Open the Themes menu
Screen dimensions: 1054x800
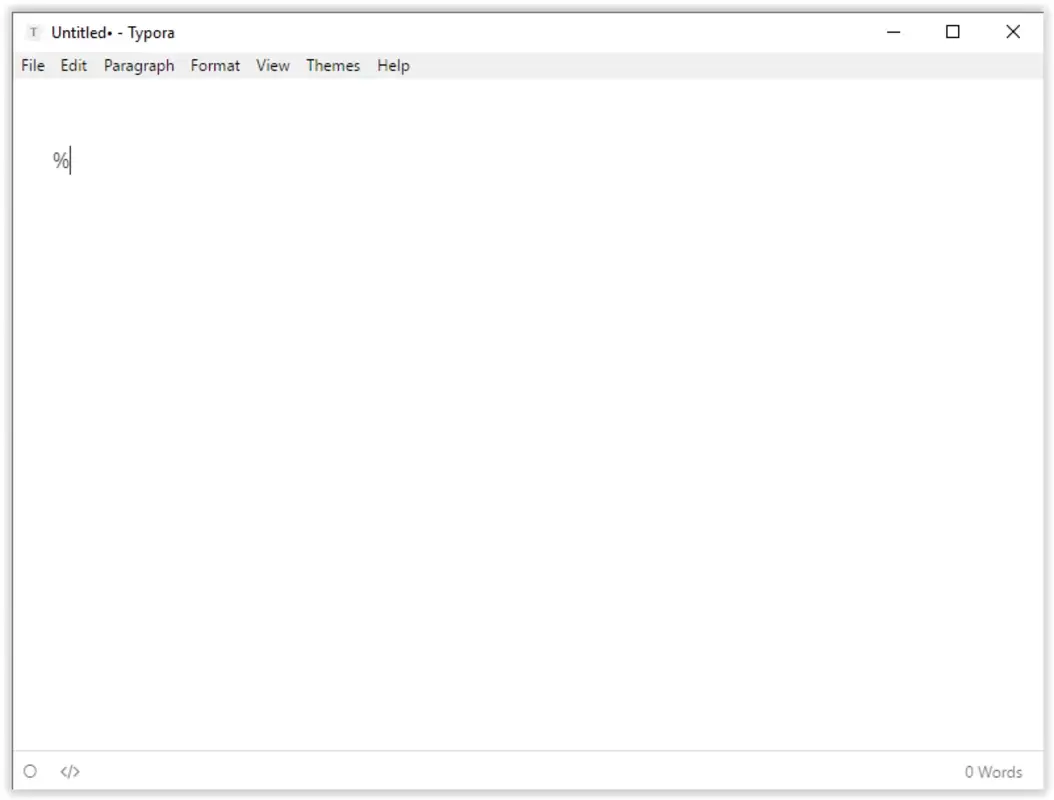[333, 65]
